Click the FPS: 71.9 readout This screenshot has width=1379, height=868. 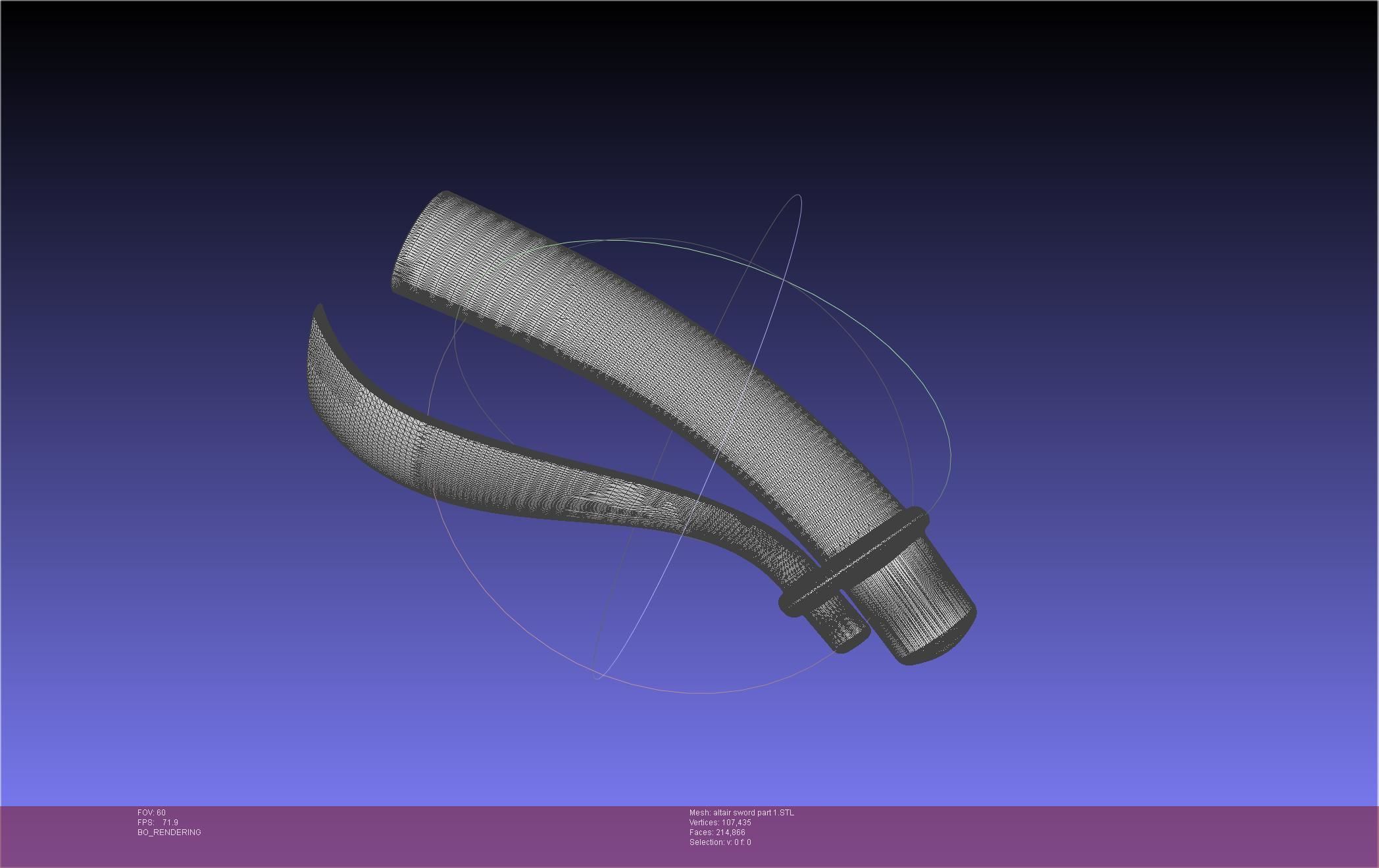[158, 823]
